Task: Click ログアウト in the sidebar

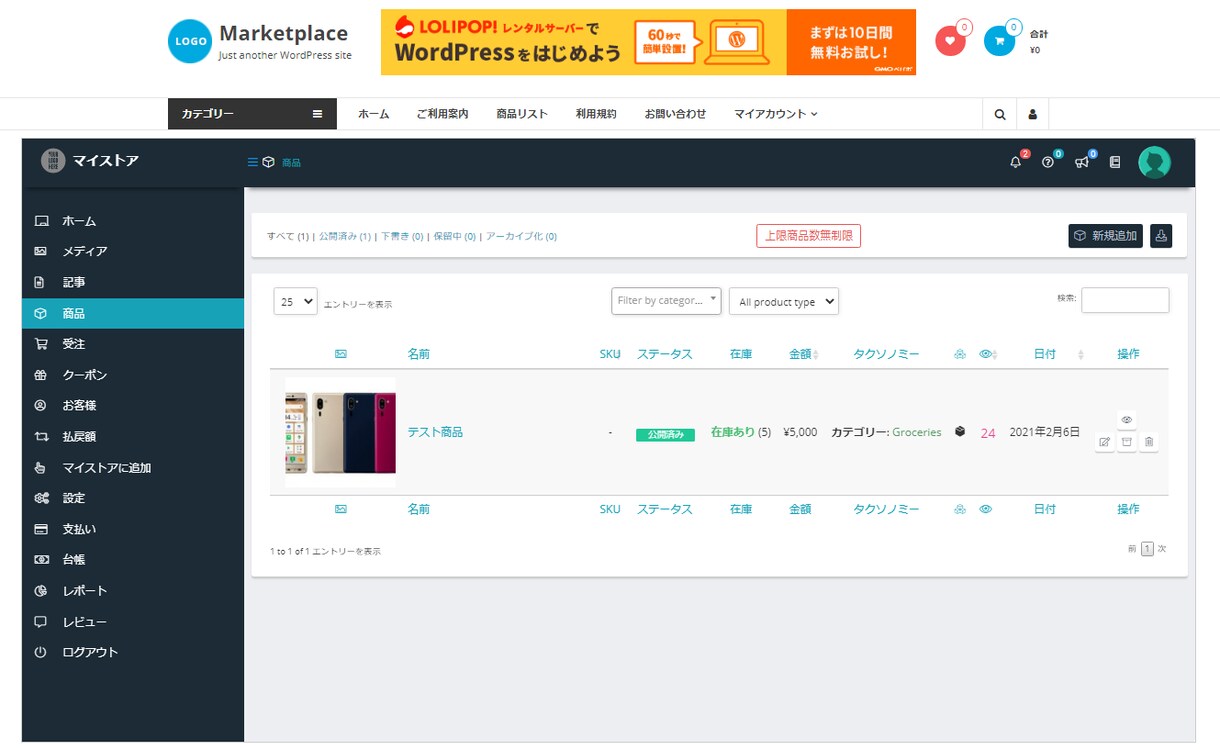Action: coord(133,652)
